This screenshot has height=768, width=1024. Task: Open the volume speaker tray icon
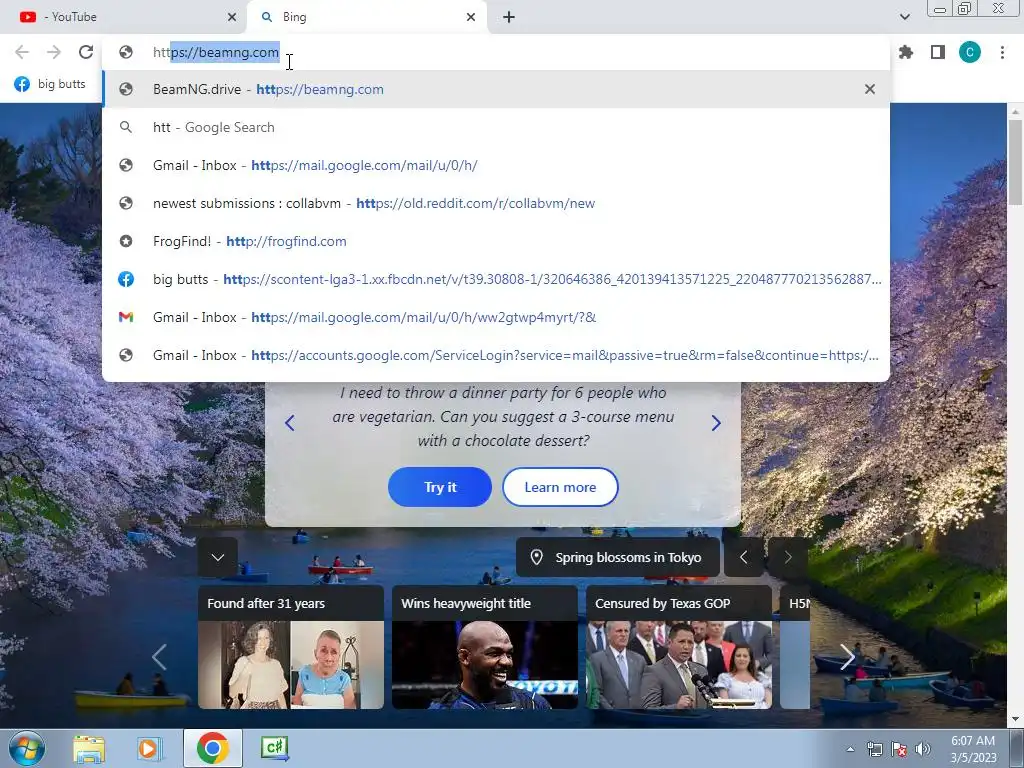[923, 749]
